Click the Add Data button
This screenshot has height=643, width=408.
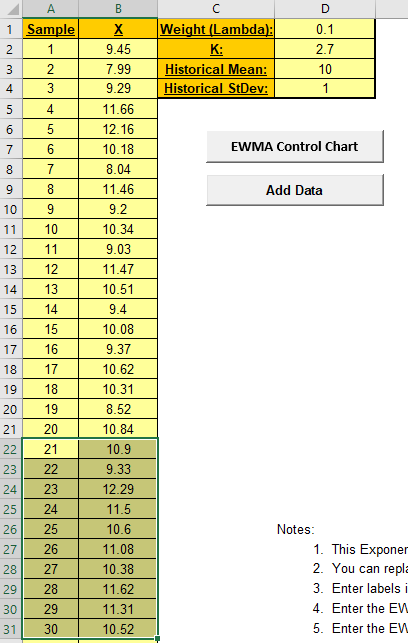coord(295,190)
